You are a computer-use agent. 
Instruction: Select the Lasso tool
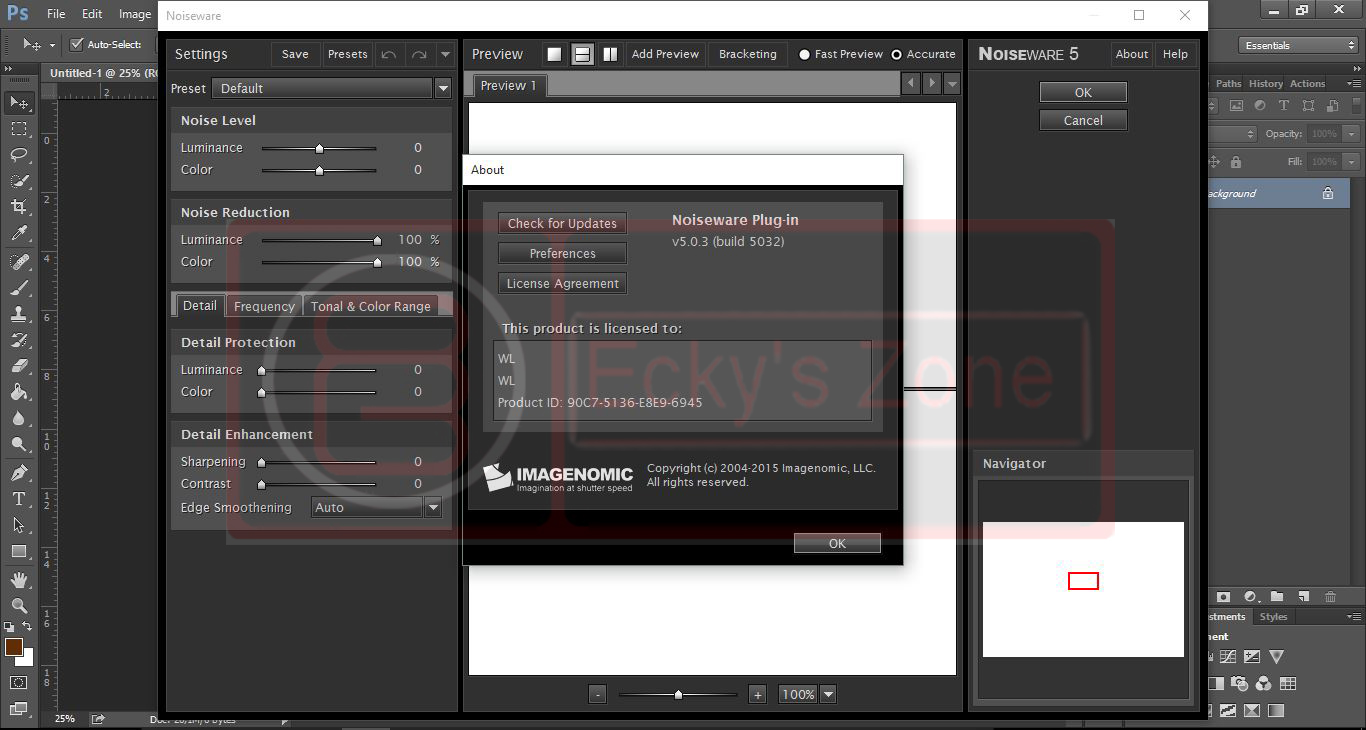(x=19, y=155)
